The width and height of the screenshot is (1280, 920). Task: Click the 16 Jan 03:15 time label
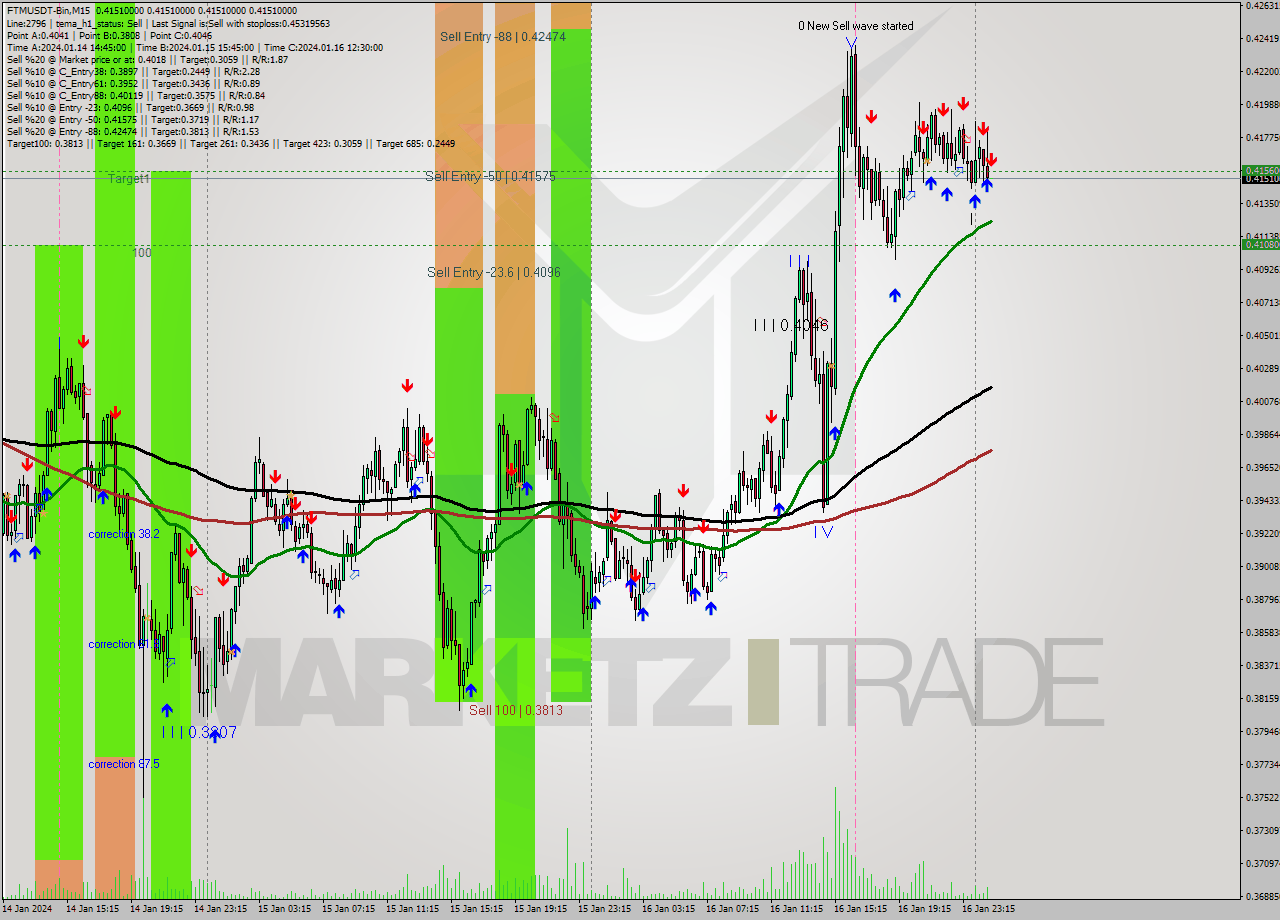(x=668, y=909)
